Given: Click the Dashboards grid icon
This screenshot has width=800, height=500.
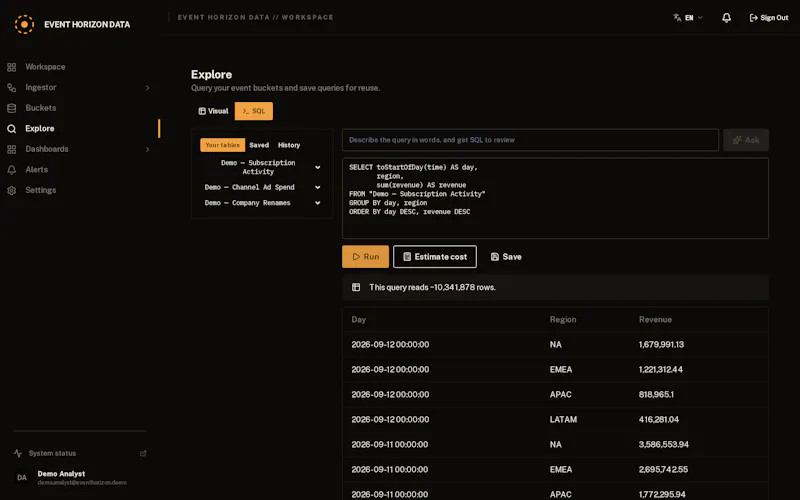Looking at the screenshot, I should pos(12,149).
